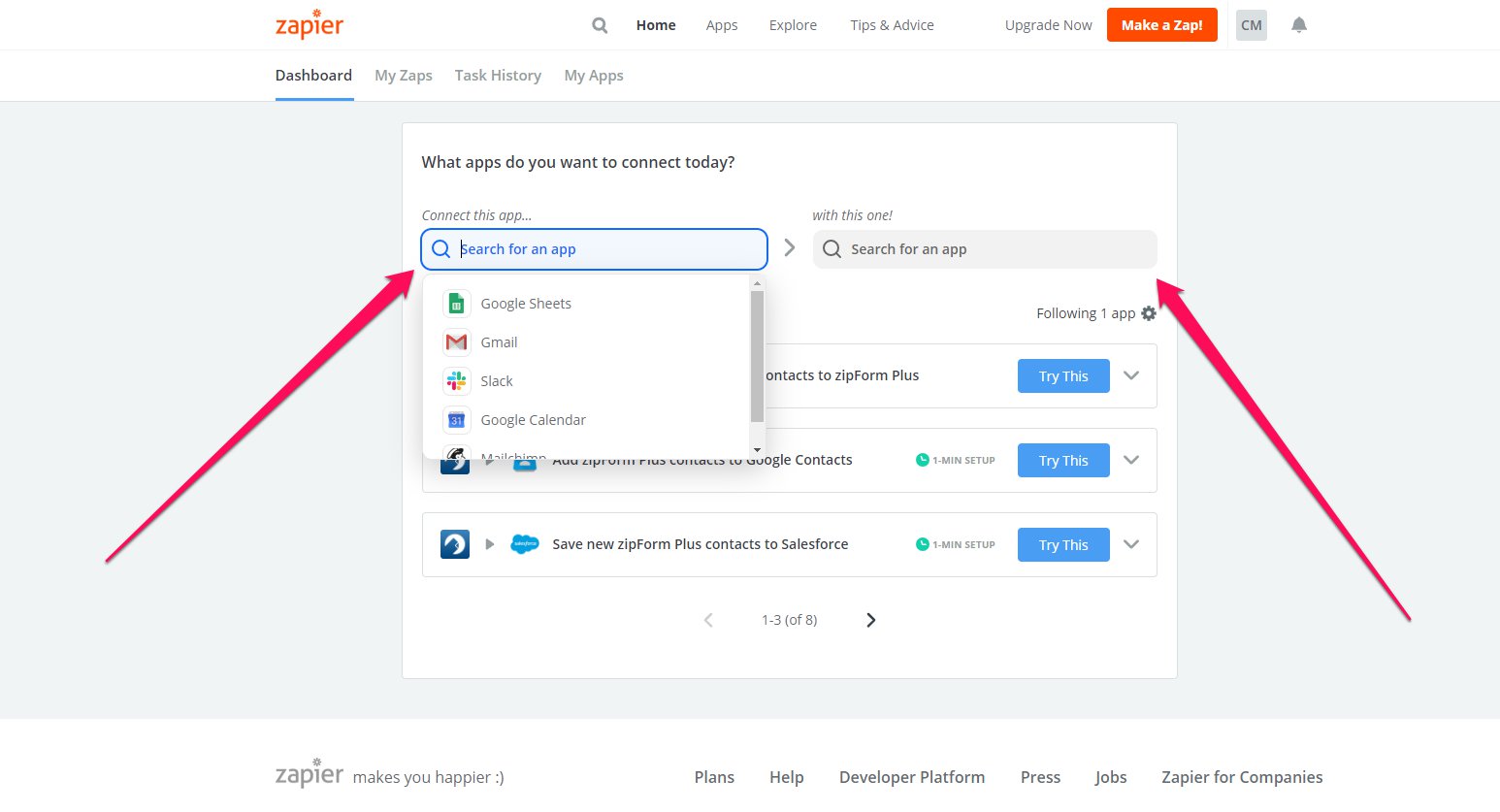
Task: Select the Slack icon in dropdown
Action: click(457, 381)
